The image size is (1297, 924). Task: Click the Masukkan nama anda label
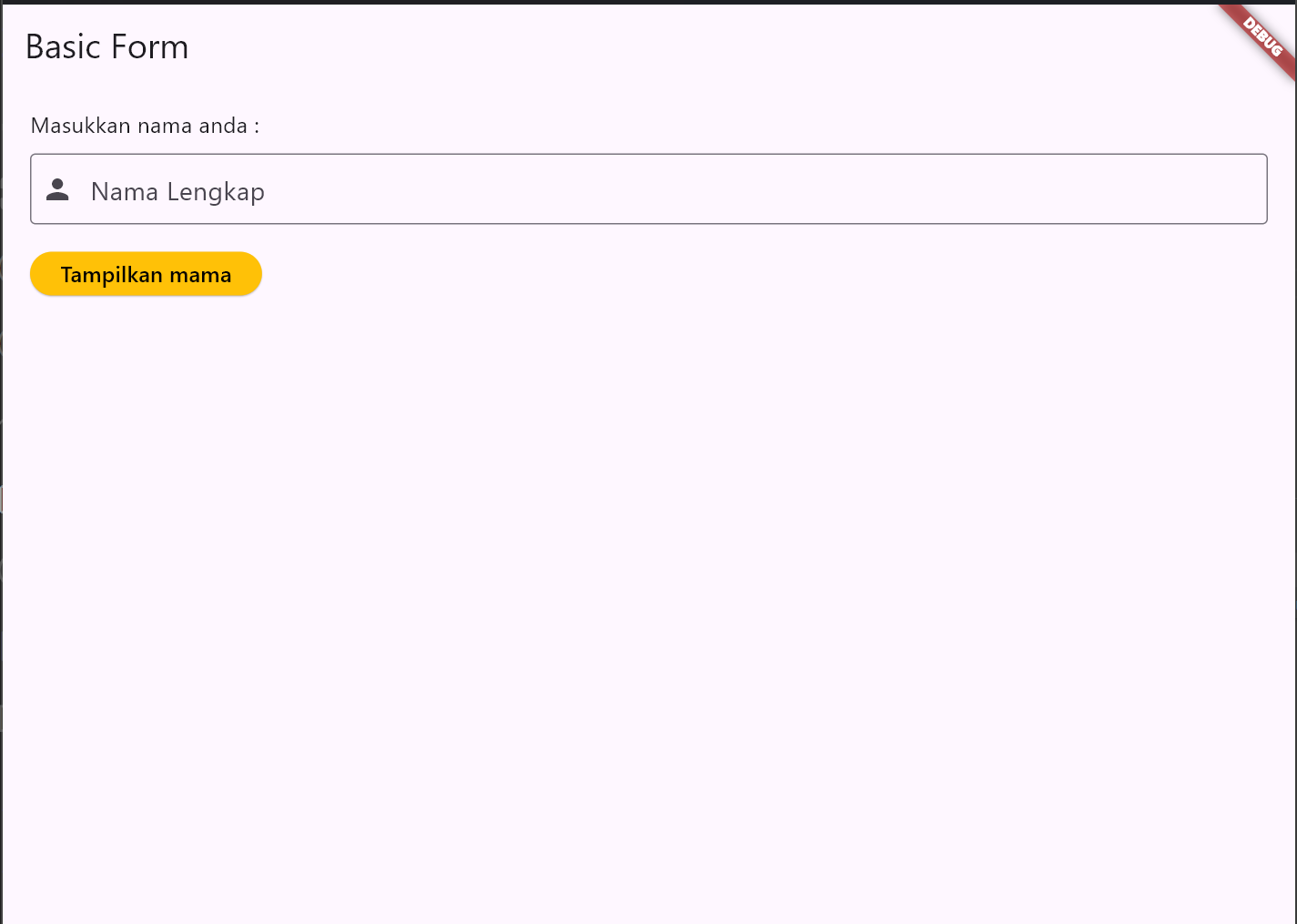[x=145, y=126]
